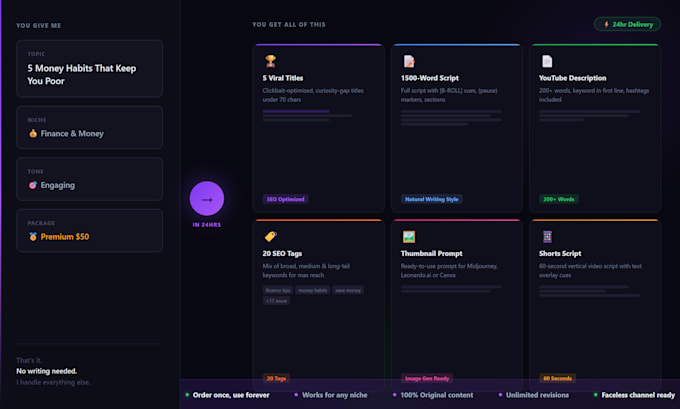680x409 pixels.
Task: Click the 'YouTube Description' heading
Action: 572,78
